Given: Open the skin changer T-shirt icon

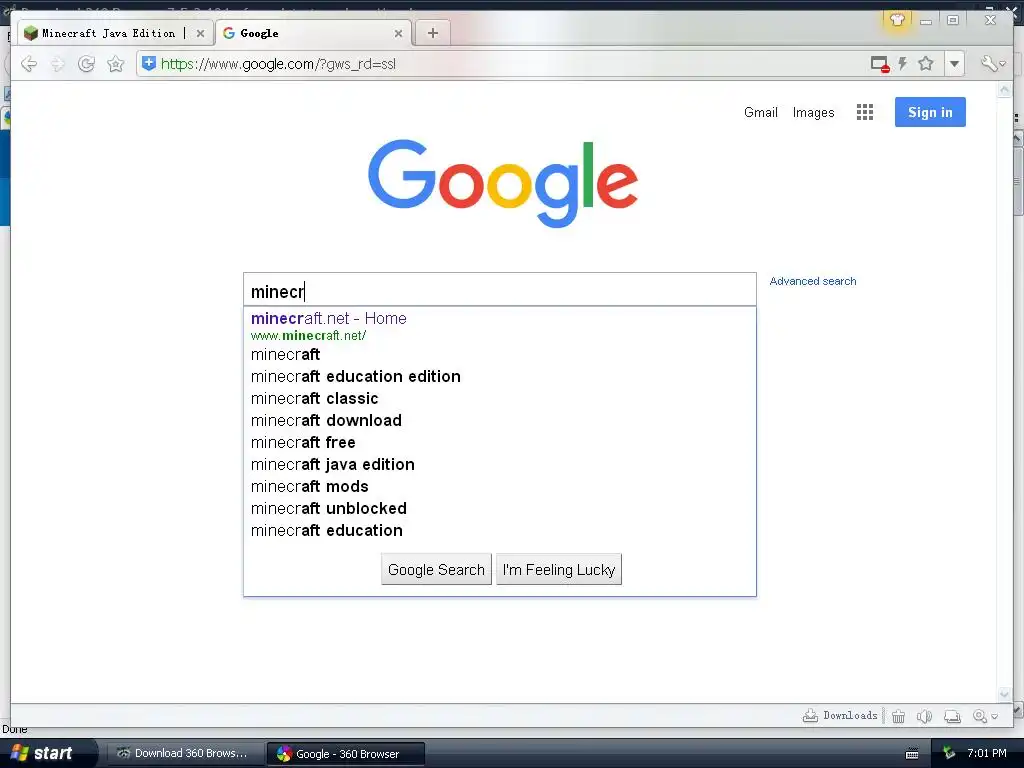Looking at the screenshot, I should pyautogui.click(x=897, y=20).
